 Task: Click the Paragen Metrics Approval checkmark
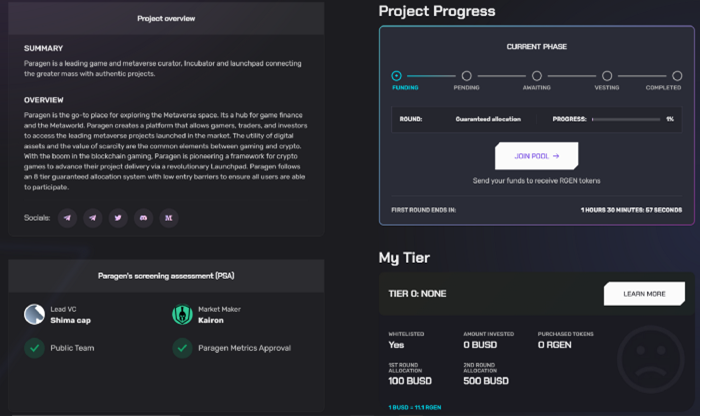click(x=182, y=348)
